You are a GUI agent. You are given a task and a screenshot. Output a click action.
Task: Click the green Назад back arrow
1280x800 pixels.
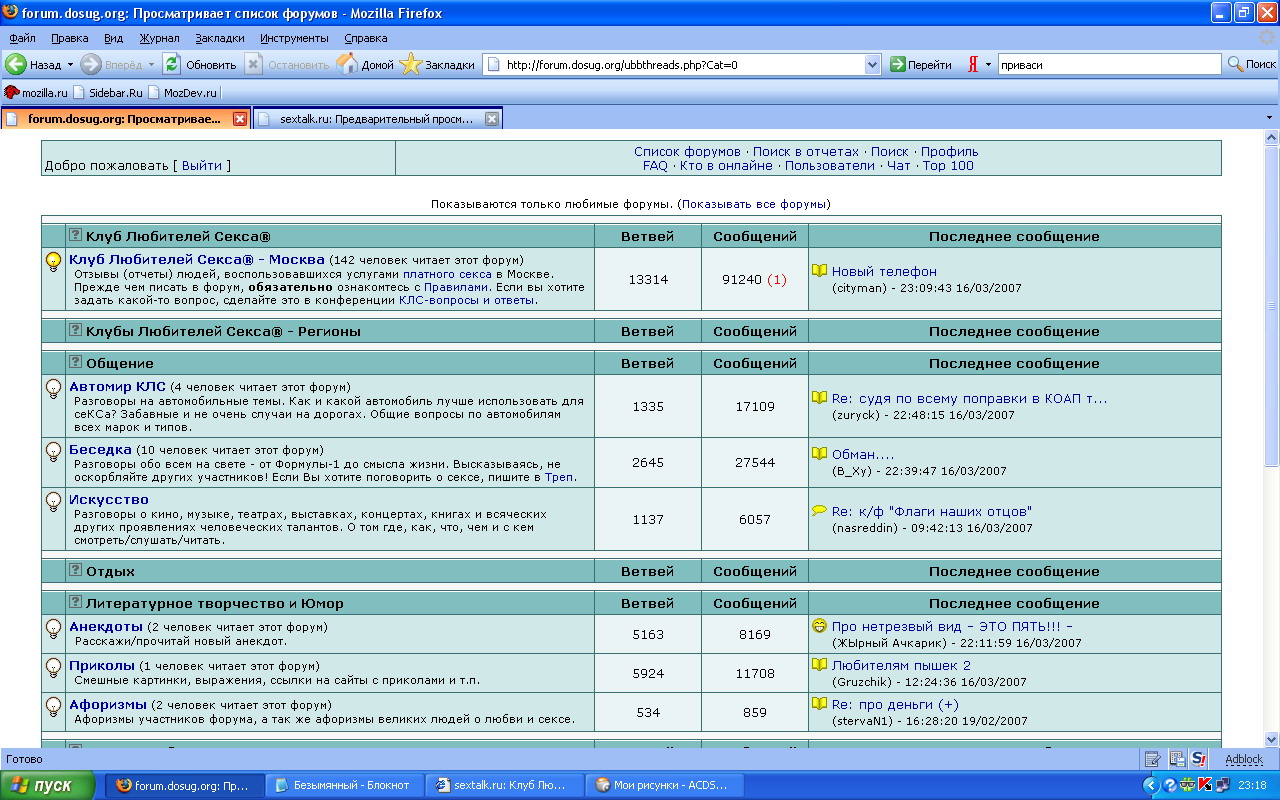coord(16,64)
